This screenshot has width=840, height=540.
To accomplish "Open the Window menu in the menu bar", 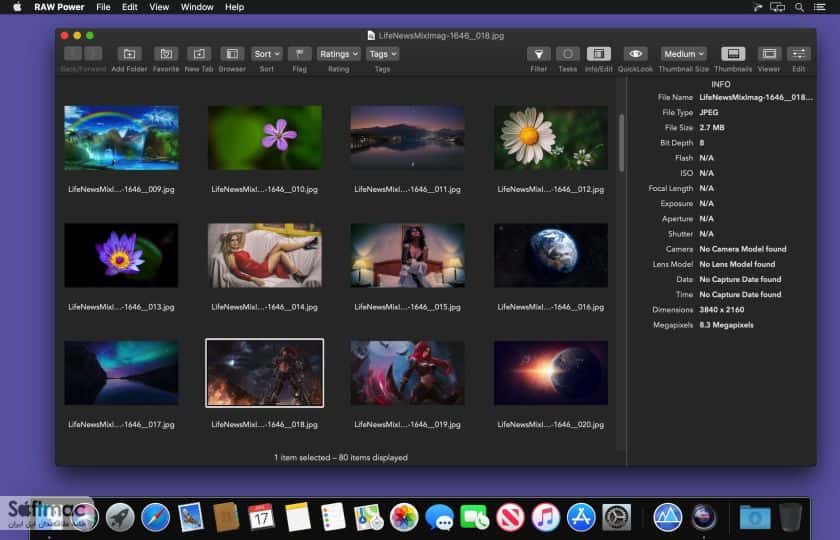I will pos(197,7).
